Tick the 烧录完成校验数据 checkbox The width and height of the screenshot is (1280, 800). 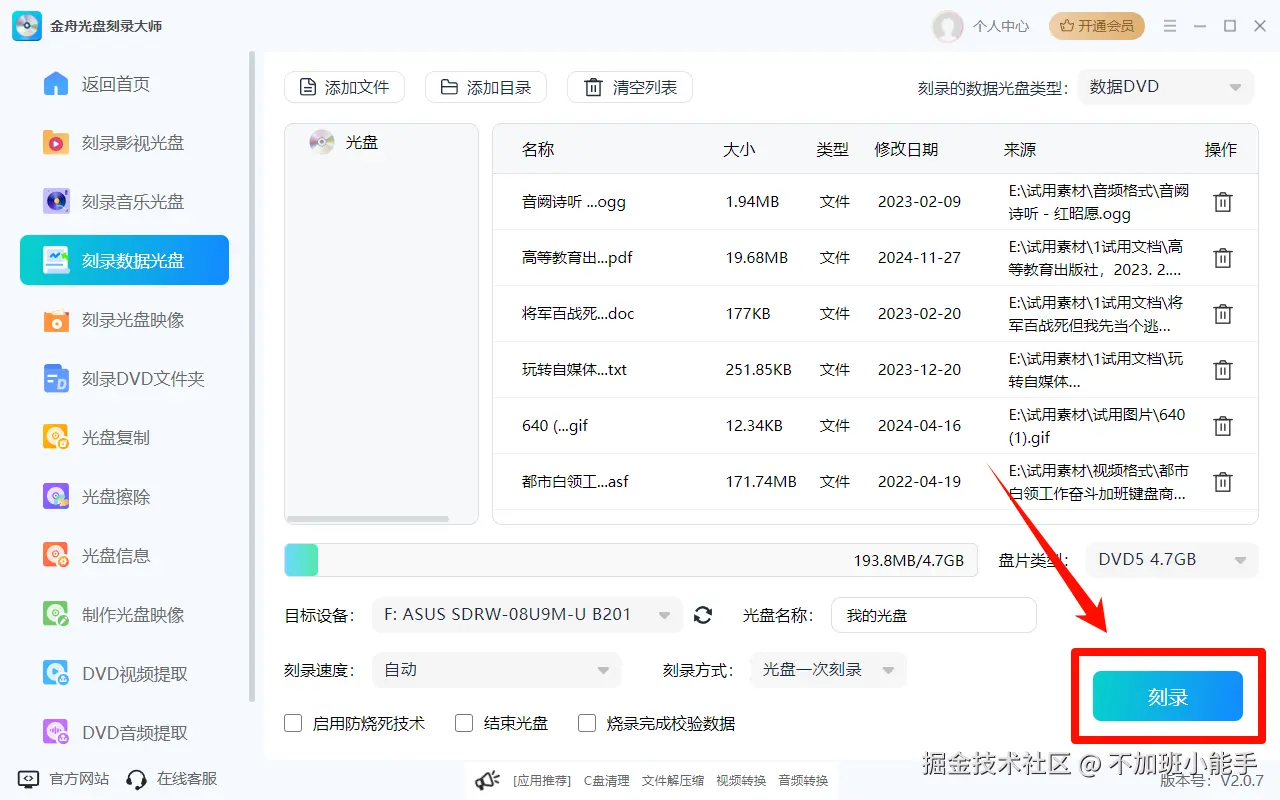[587, 723]
